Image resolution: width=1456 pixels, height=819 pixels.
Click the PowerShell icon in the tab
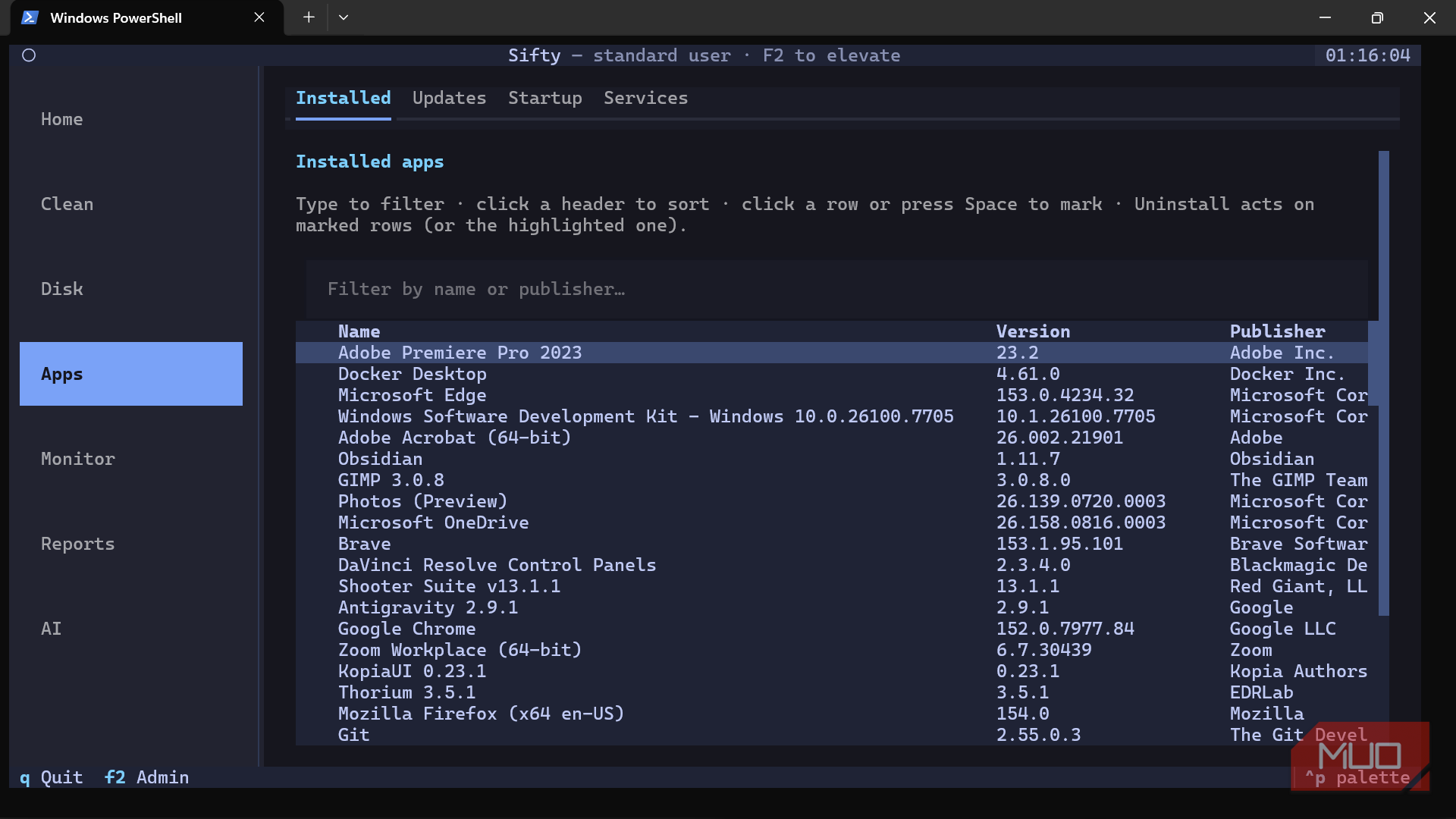point(30,17)
